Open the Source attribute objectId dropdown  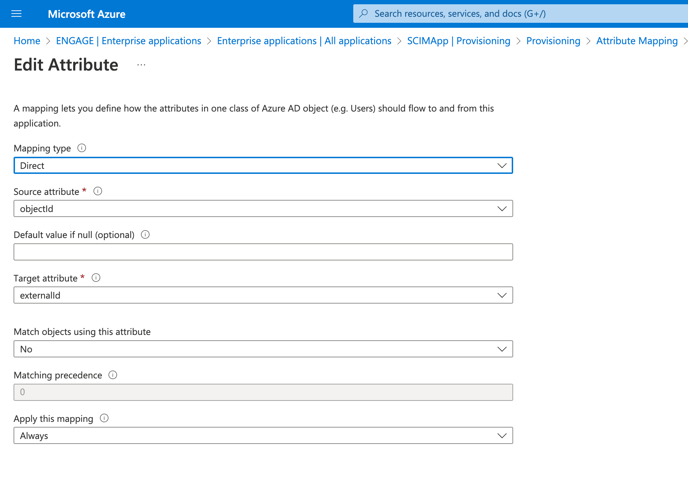[263, 208]
